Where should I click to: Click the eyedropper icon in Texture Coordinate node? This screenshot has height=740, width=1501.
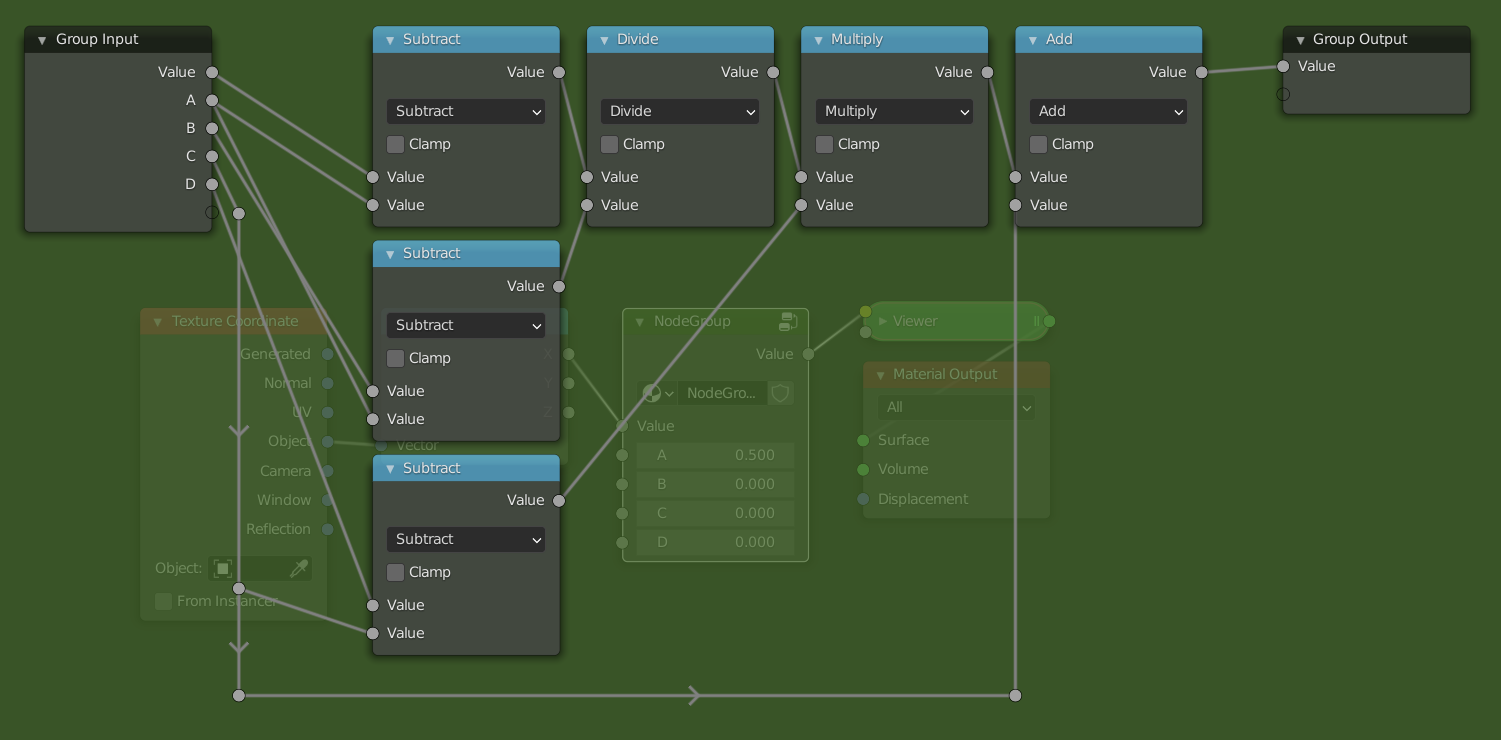(299, 568)
